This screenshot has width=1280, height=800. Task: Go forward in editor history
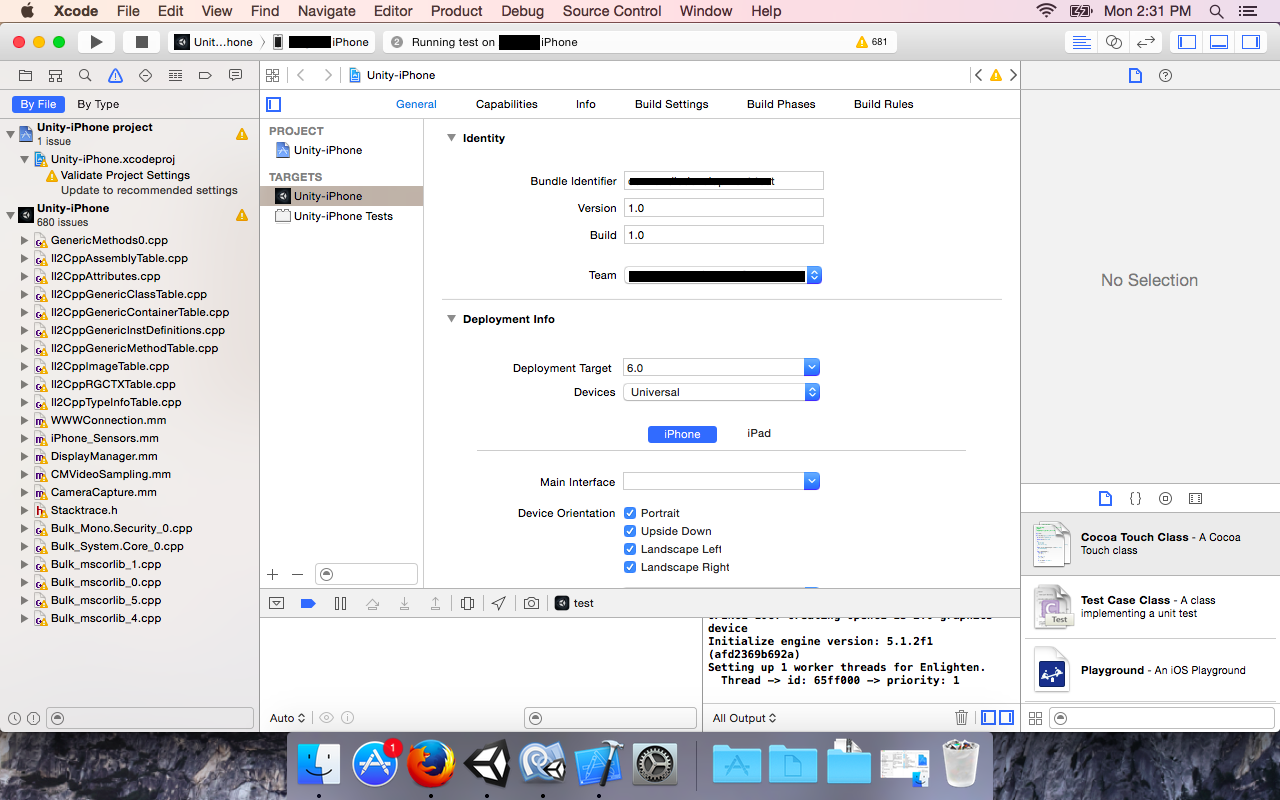coord(327,75)
